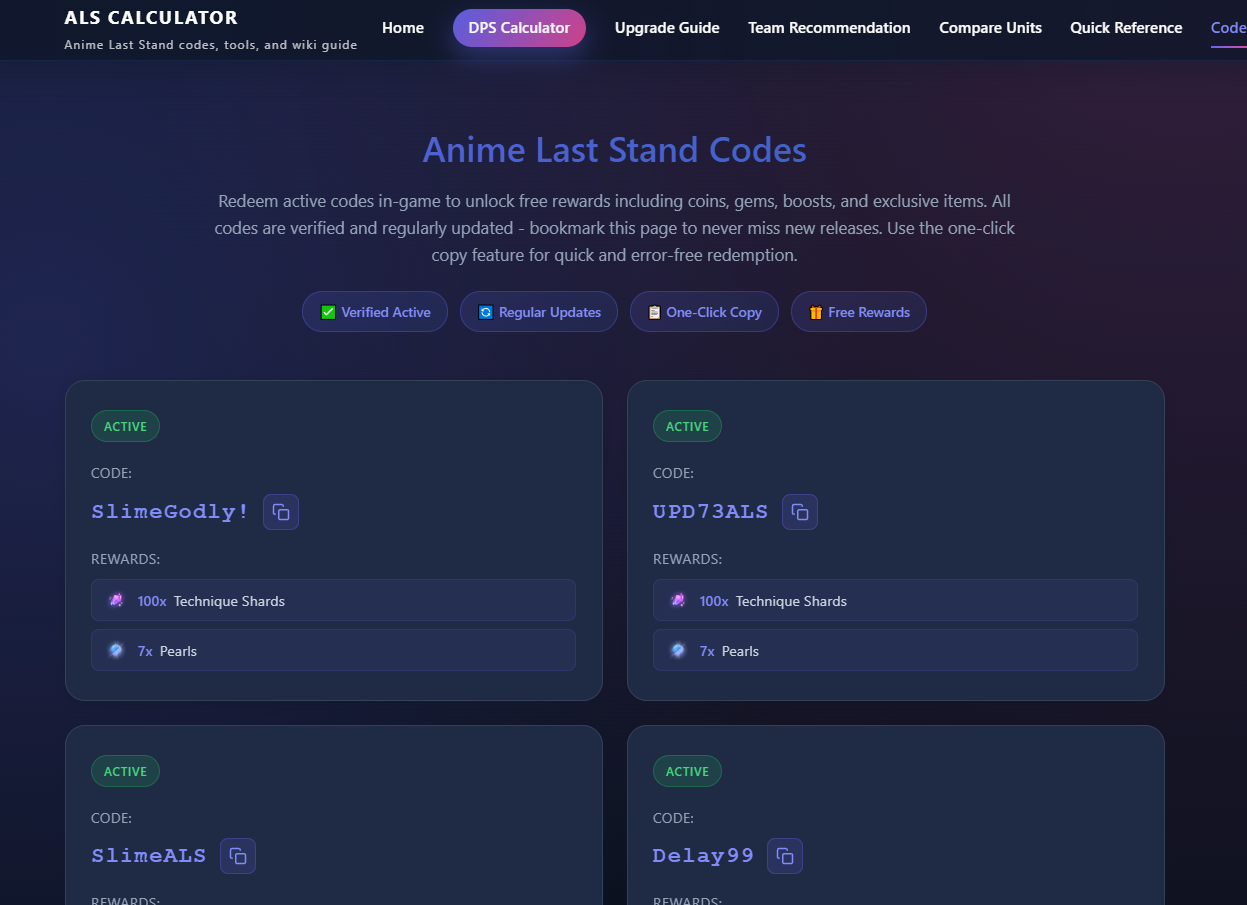The width and height of the screenshot is (1247, 905).
Task: Open the Upgrade Guide page
Action: pyautogui.click(x=666, y=28)
